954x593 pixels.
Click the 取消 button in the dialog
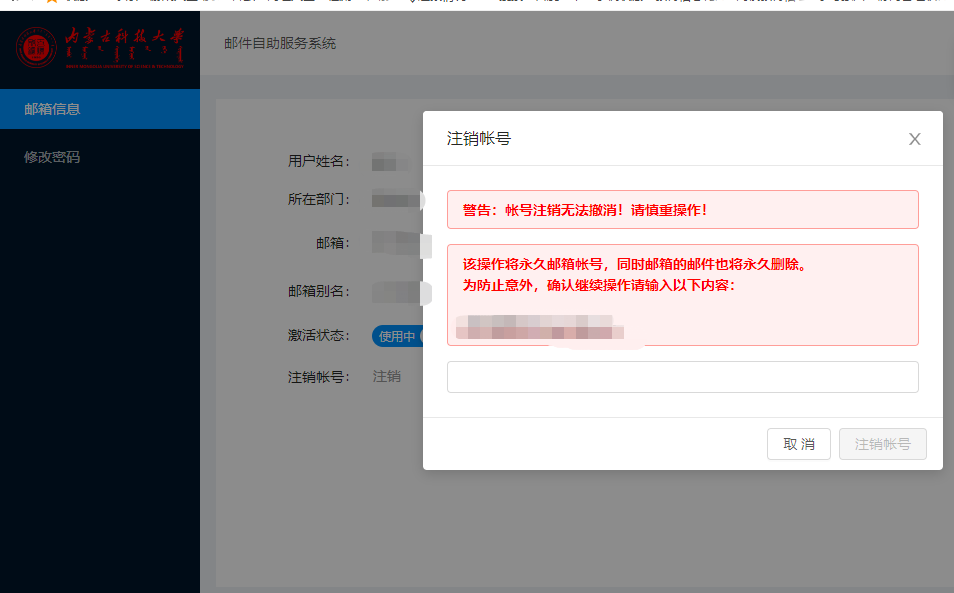point(798,444)
